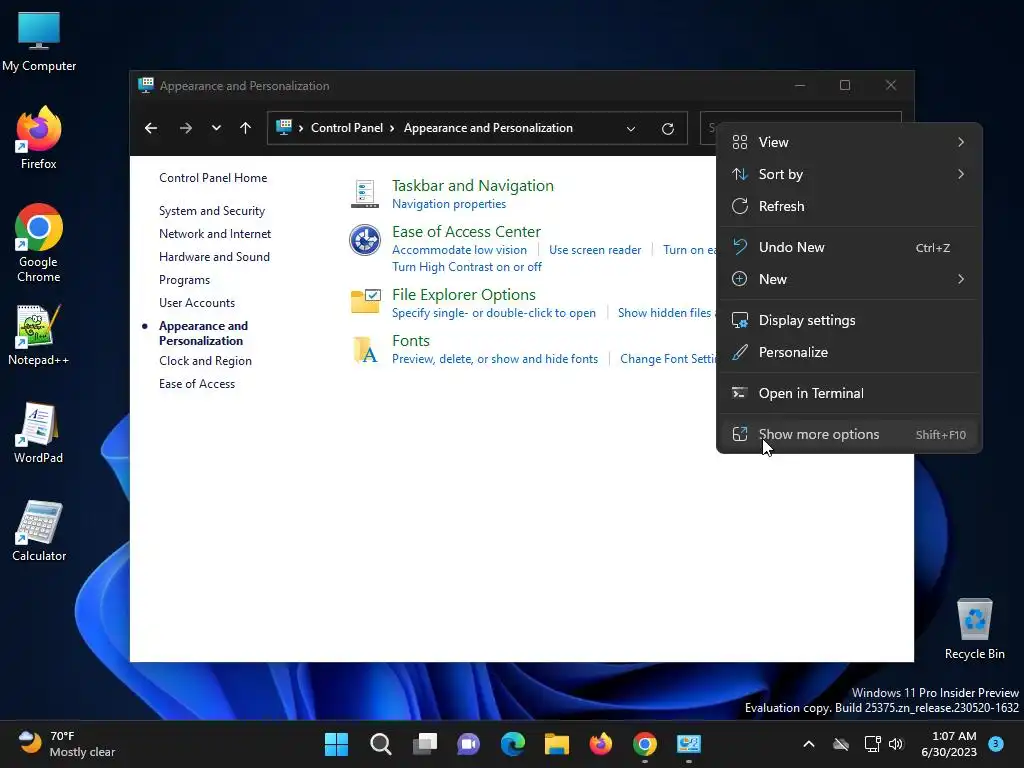
Task: Open the weather widget showing 70°F
Action: coord(67,744)
